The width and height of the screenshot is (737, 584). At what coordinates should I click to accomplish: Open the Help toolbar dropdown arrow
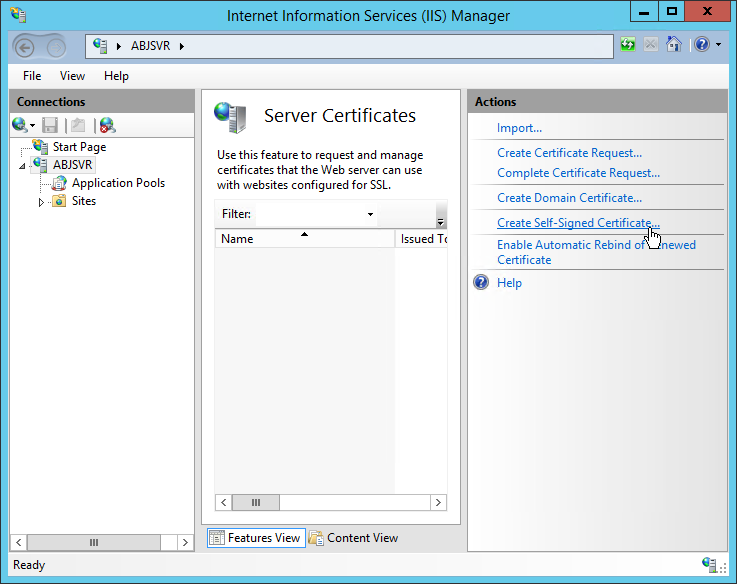(x=718, y=45)
